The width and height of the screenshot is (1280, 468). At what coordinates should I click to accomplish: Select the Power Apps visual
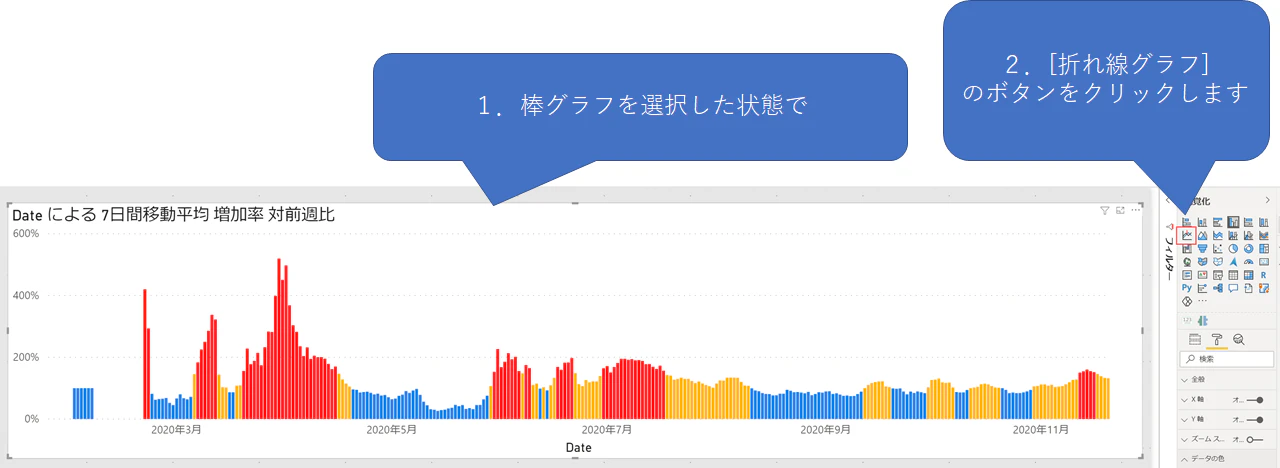pyautogui.click(x=1187, y=301)
